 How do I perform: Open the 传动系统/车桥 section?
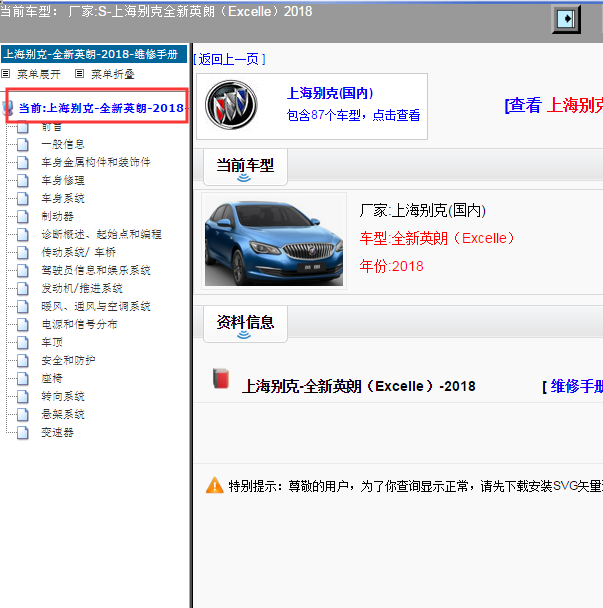[x=79, y=252]
